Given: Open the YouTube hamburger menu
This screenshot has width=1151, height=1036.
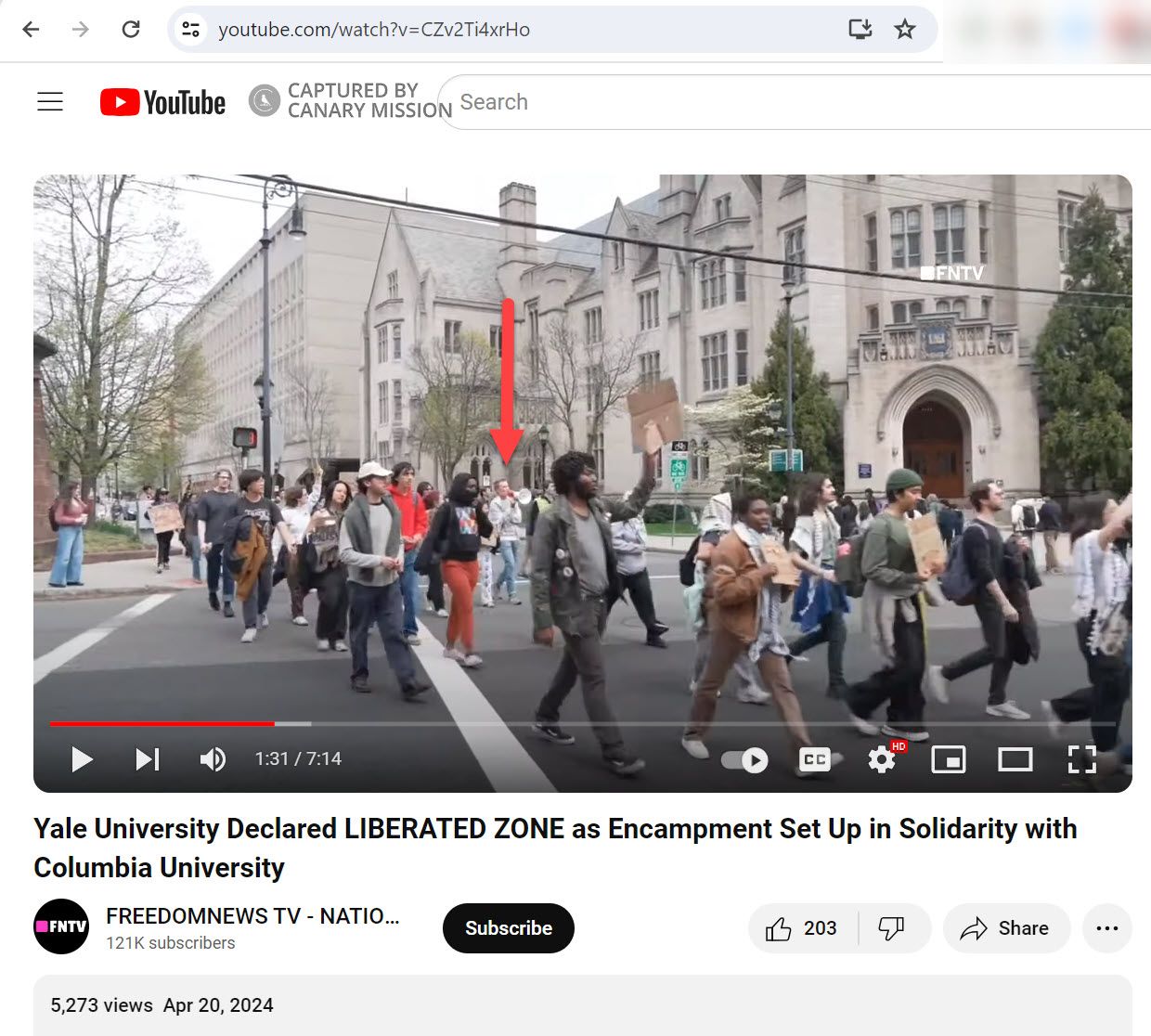Looking at the screenshot, I should 50,102.
